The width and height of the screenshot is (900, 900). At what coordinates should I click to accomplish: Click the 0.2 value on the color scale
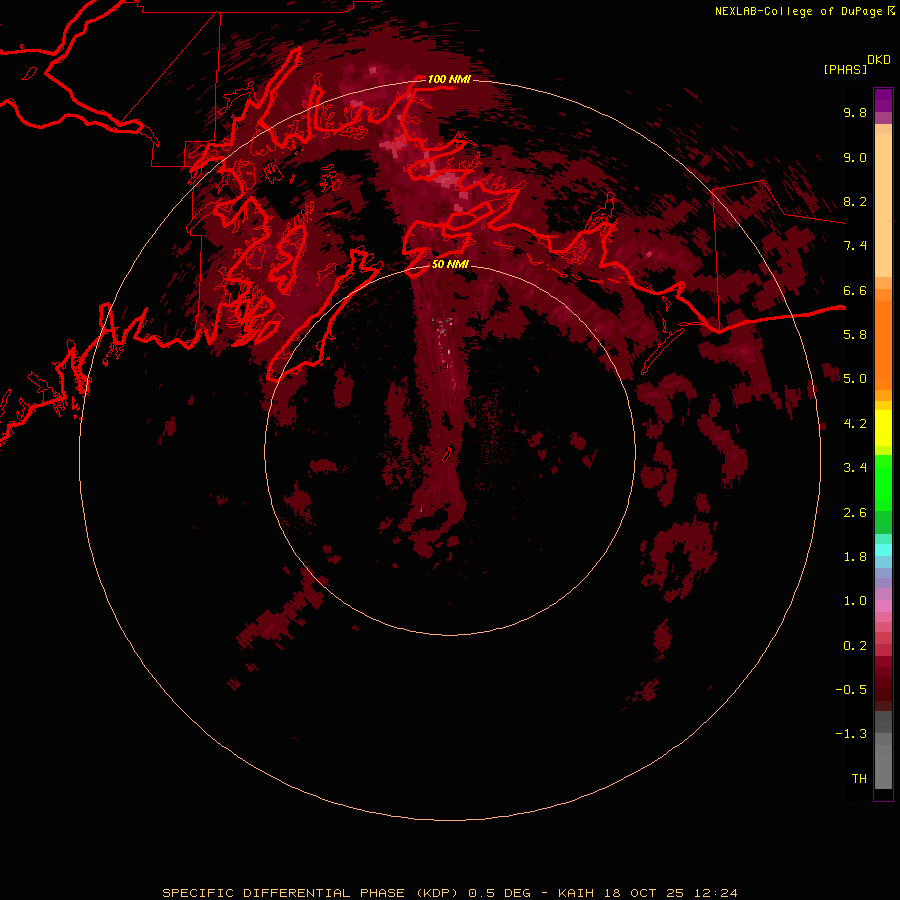[x=855, y=646]
